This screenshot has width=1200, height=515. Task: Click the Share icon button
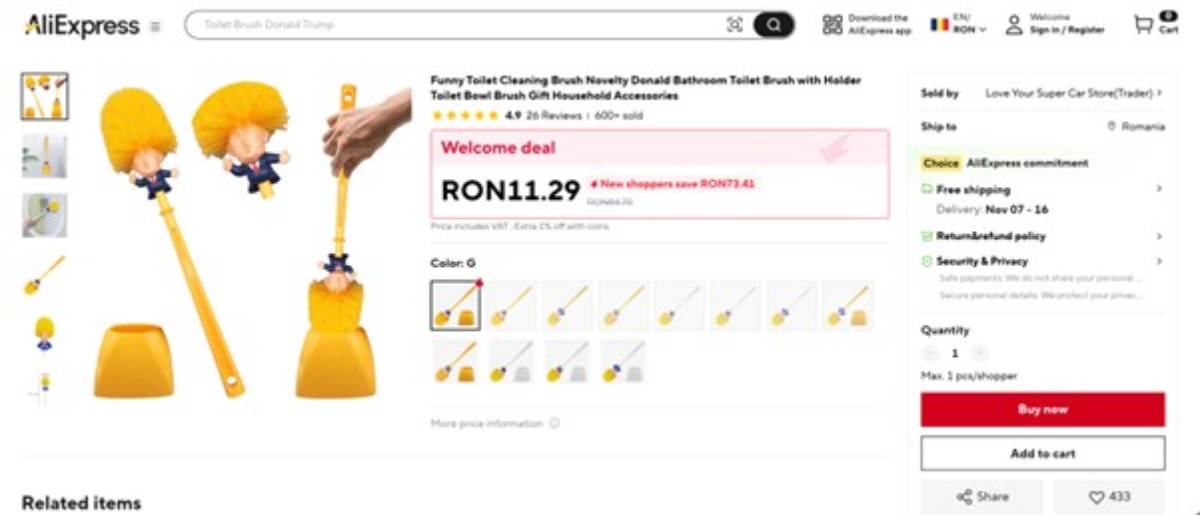point(982,497)
